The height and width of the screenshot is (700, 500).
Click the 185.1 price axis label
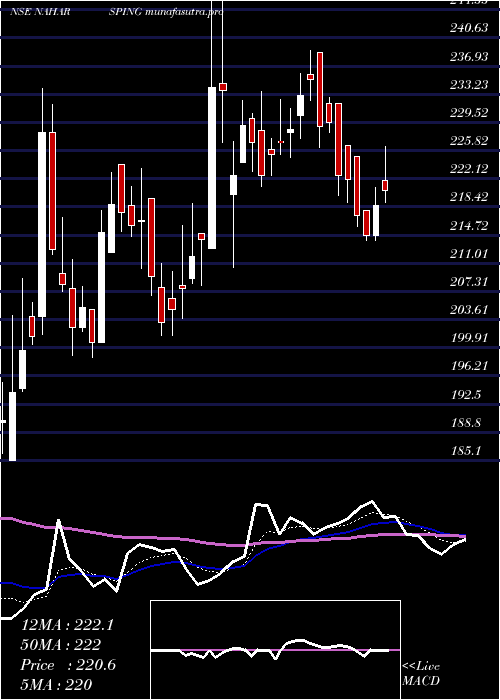tap(466, 451)
